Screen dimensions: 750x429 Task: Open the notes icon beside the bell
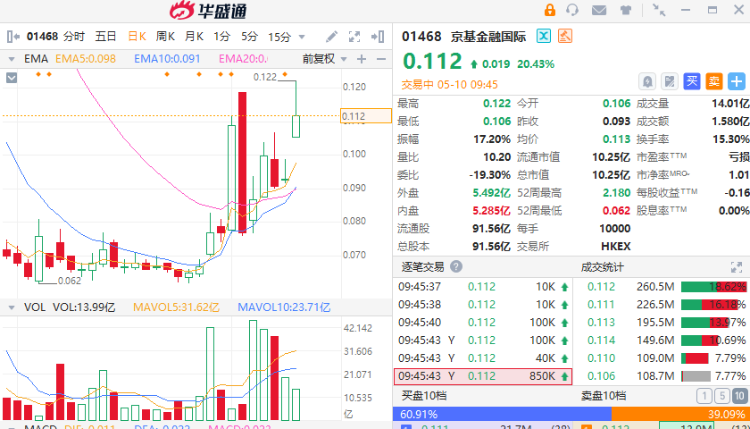pyautogui.click(x=670, y=81)
